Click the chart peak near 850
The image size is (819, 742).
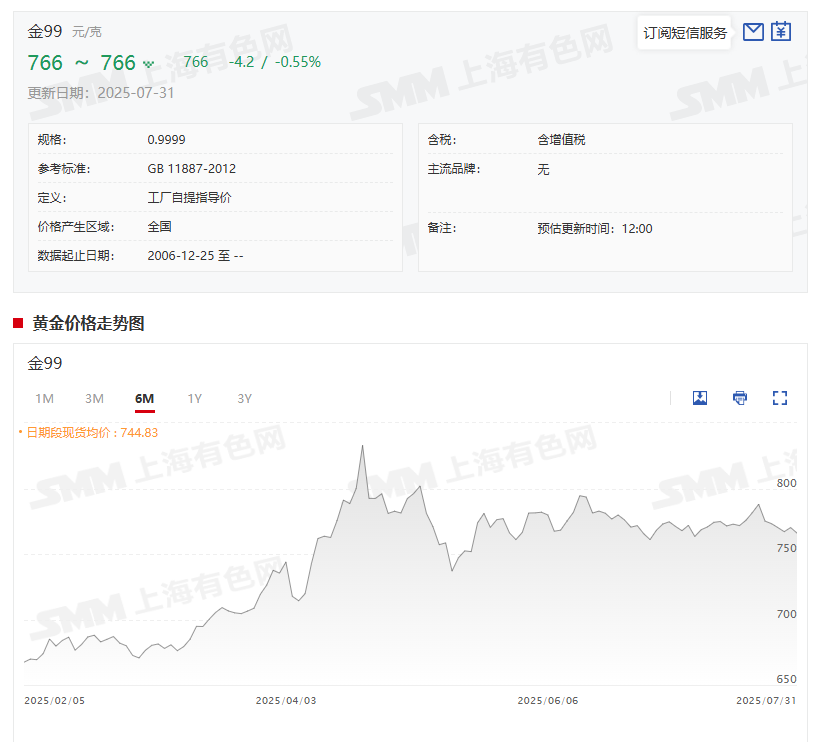pos(362,446)
